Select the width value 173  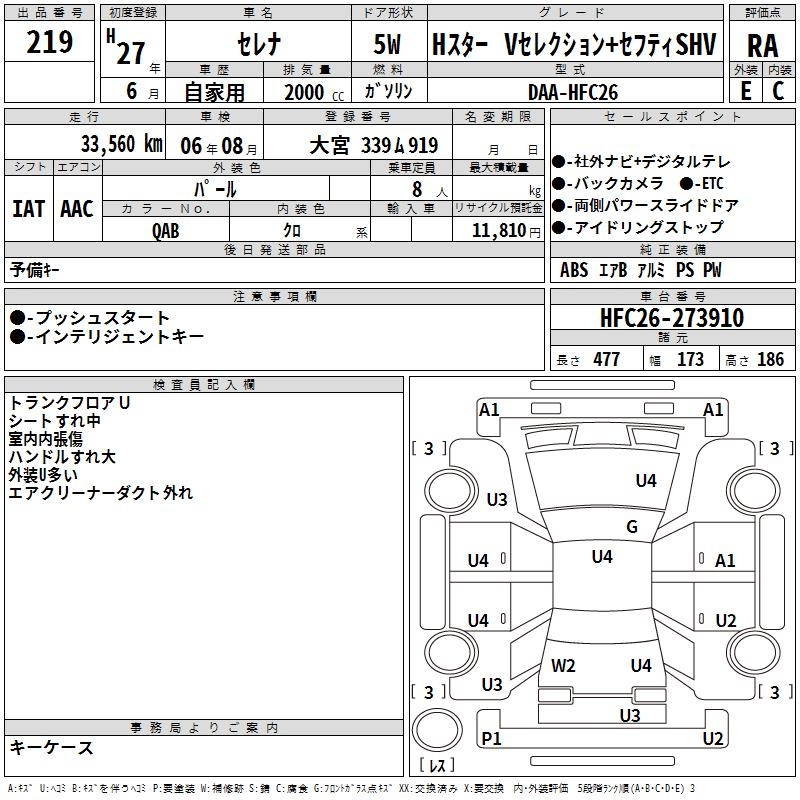[x=690, y=359]
